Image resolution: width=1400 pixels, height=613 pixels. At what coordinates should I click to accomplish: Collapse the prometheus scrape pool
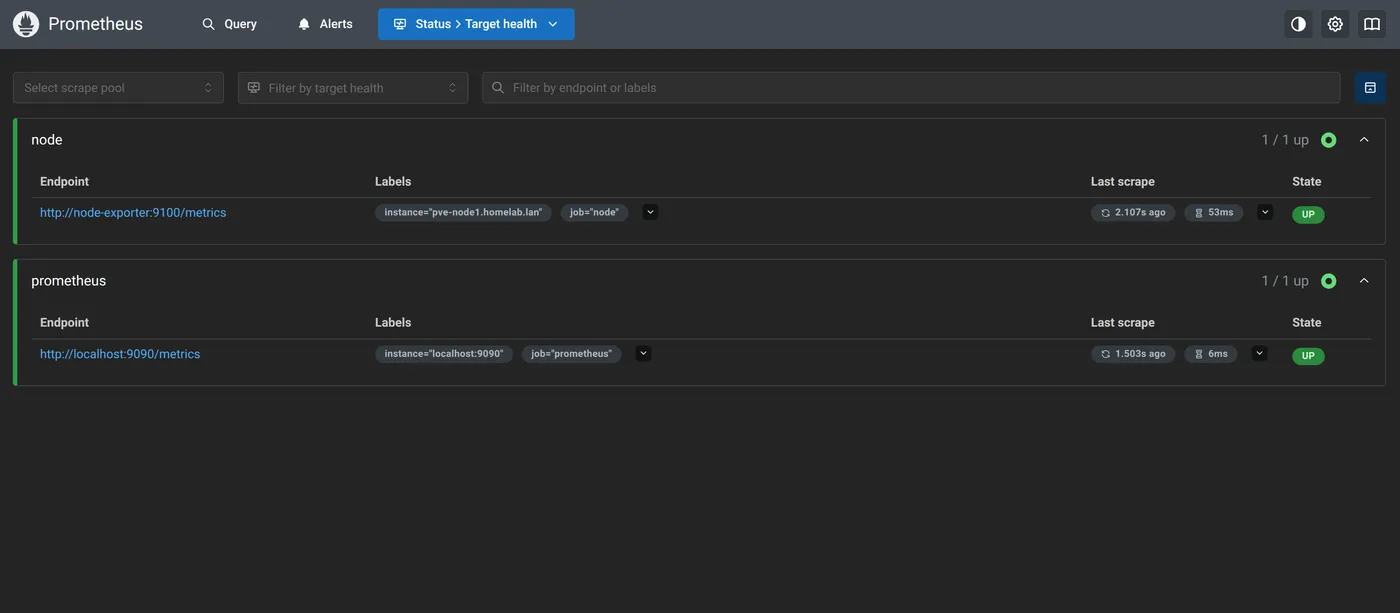pos(1364,281)
